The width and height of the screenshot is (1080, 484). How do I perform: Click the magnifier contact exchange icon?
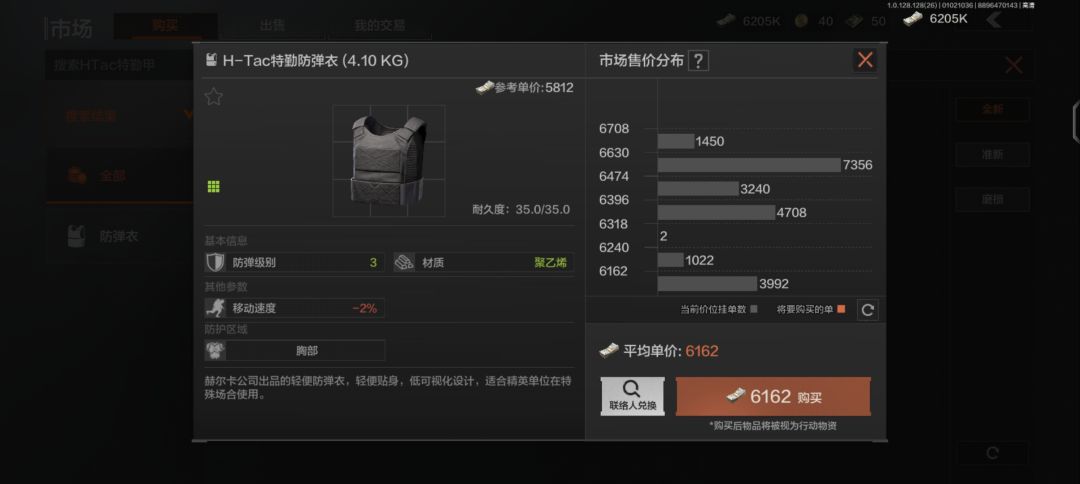(631, 389)
